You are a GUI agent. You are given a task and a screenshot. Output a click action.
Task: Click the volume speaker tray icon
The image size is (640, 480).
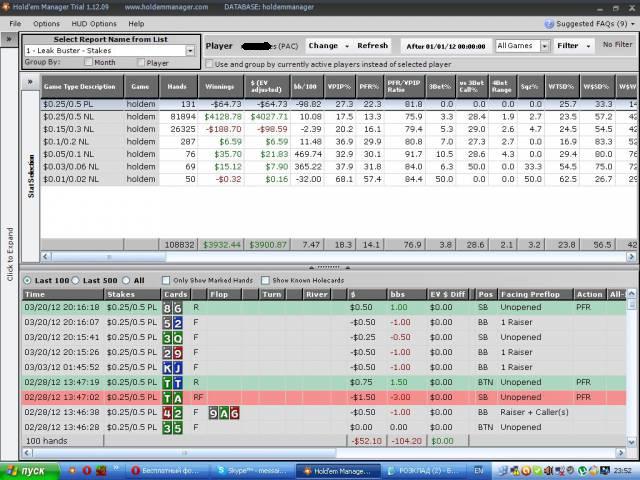548,471
